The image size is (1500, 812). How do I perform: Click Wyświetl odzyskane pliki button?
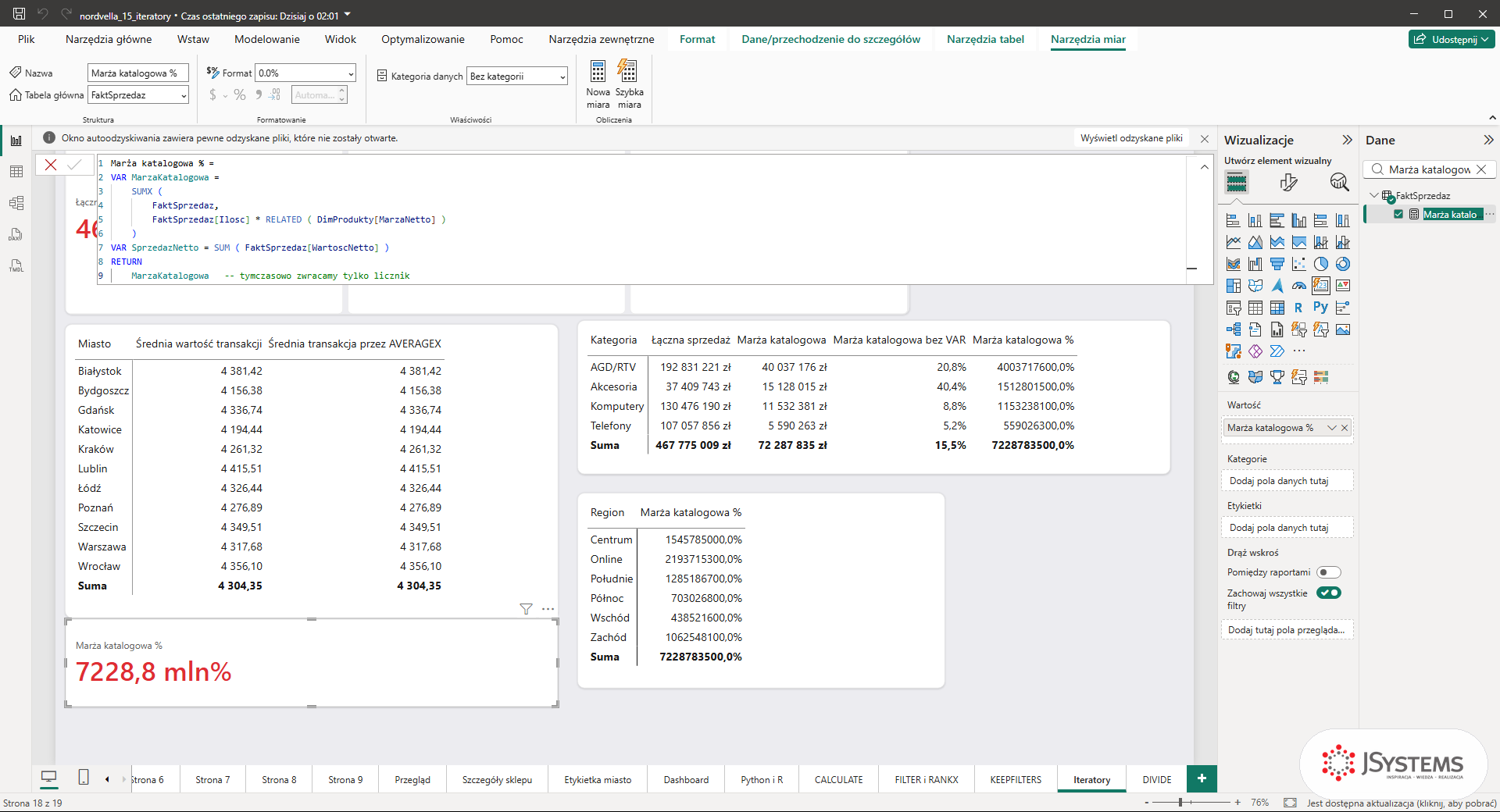click(1131, 138)
